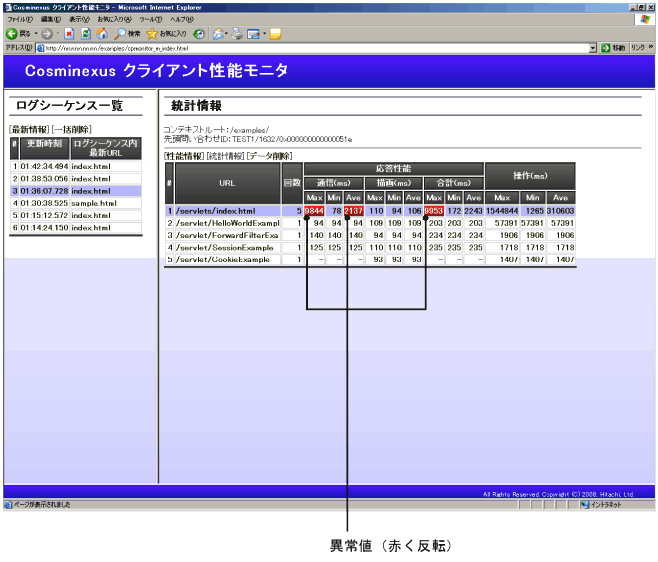The height and width of the screenshot is (562, 658).
Task: Click the 310603 operation average cell
Action: coord(560,211)
